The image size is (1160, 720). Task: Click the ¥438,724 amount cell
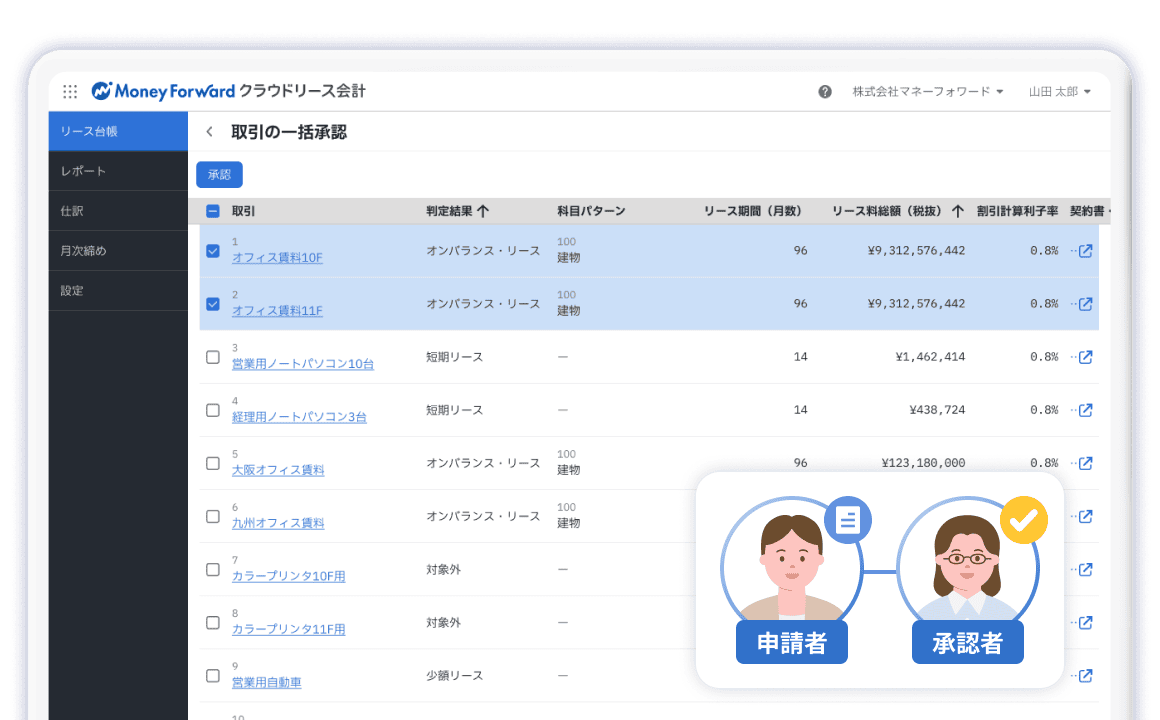click(x=937, y=410)
